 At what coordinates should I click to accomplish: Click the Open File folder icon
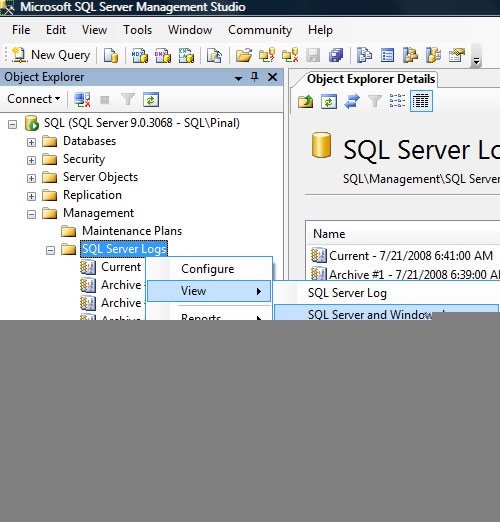244,55
